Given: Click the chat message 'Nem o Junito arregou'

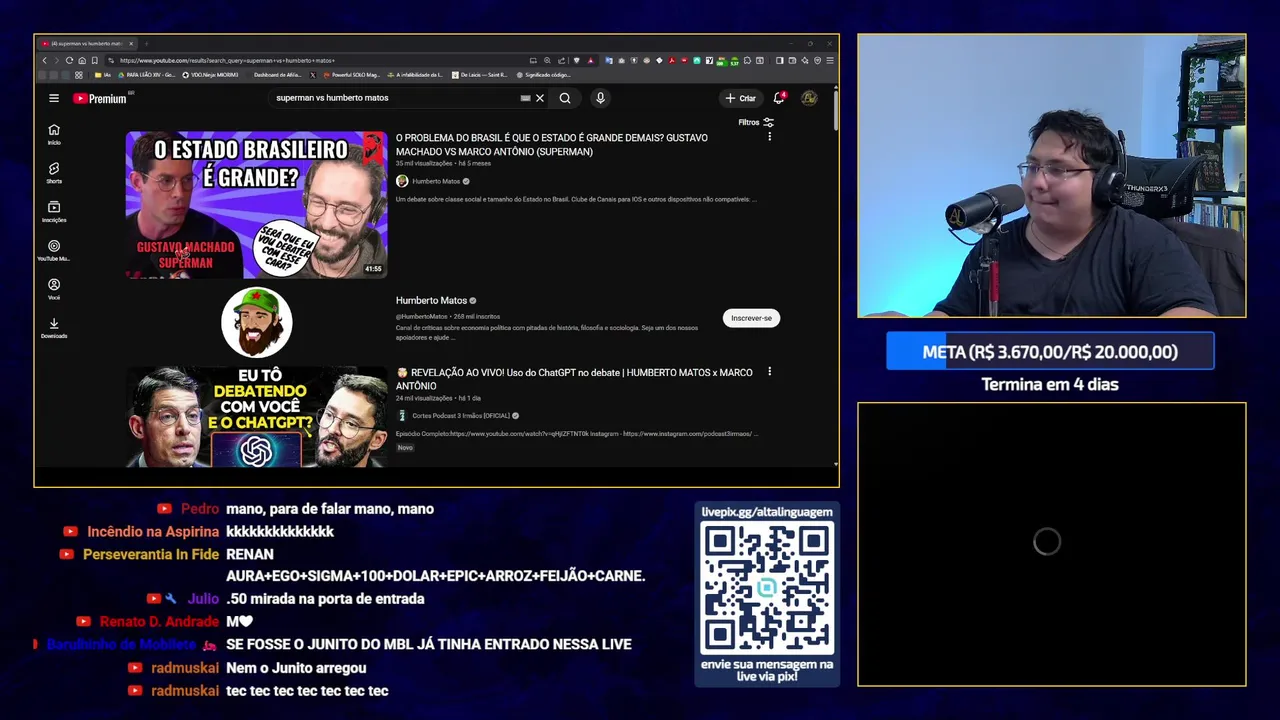Looking at the screenshot, I should click(x=296, y=668).
